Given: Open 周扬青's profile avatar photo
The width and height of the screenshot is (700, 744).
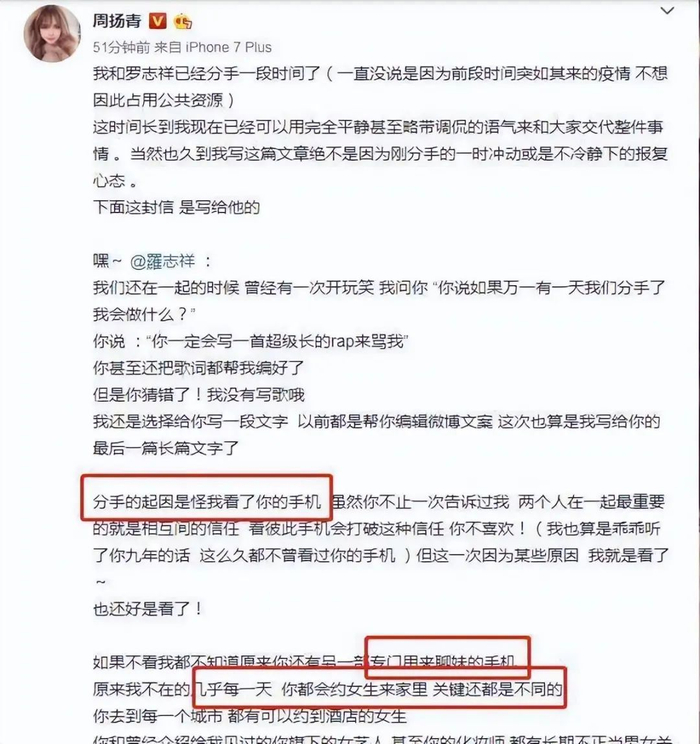Looking at the screenshot, I should pyautogui.click(x=52, y=34).
